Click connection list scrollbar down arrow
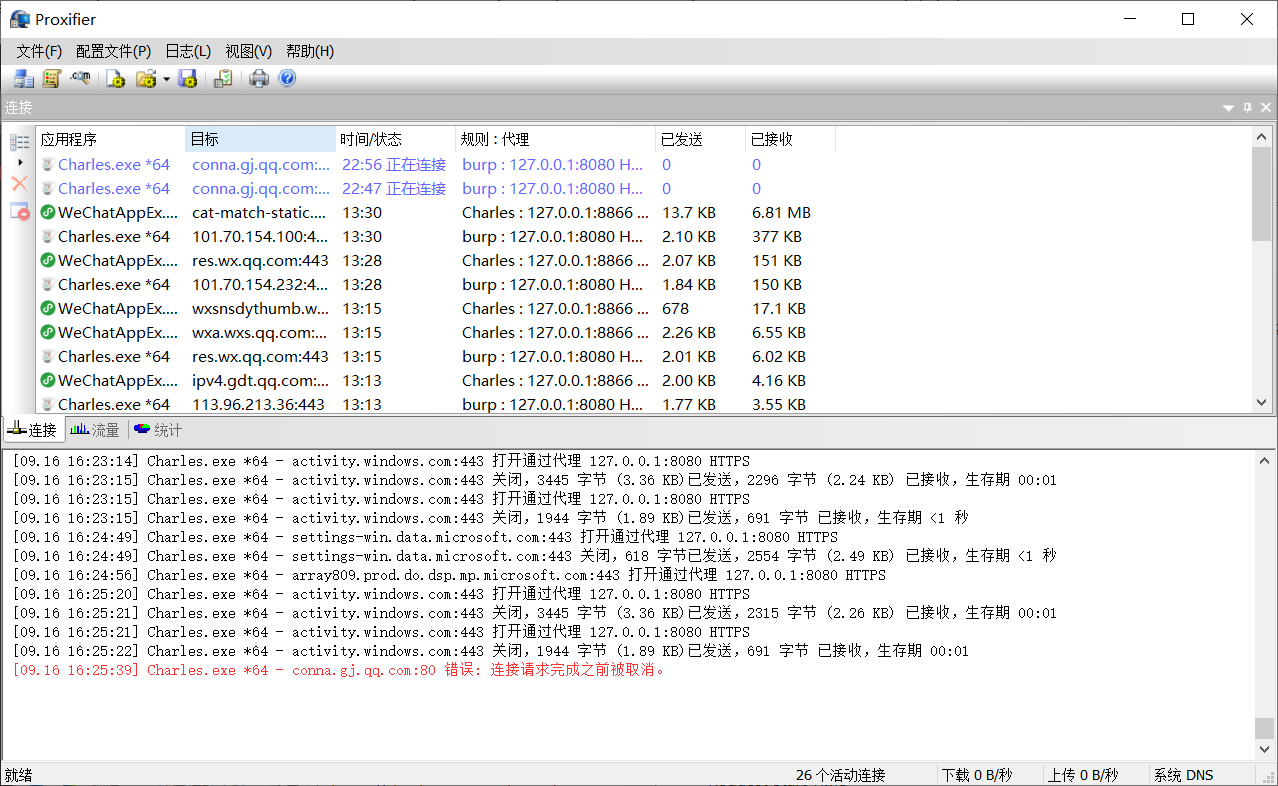Image resolution: width=1278 pixels, height=786 pixels. [1262, 402]
